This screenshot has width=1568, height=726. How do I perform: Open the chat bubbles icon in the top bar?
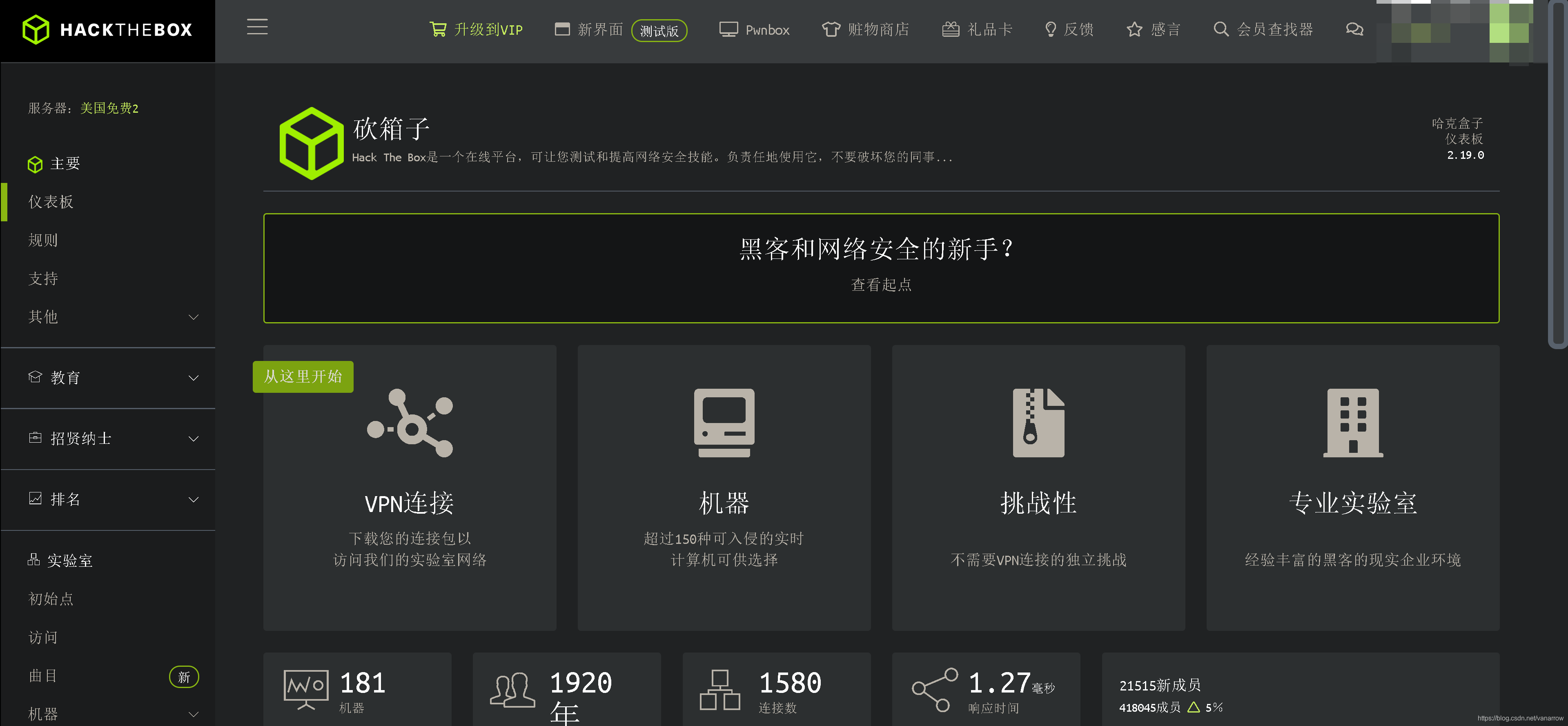click(x=1354, y=29)
